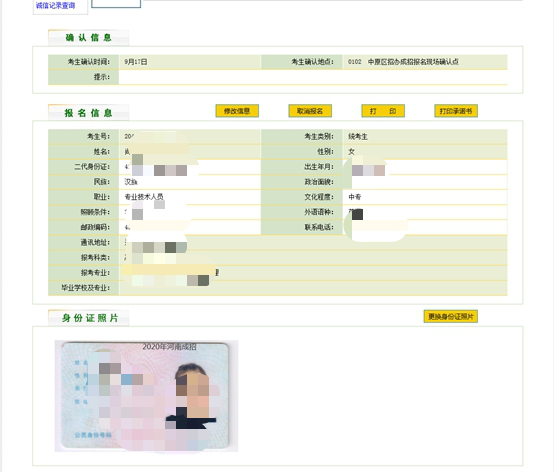Viewport: 554px width, 472px height.
Task: Click the 更换身份证照片 button
Action: click(450, 316)
